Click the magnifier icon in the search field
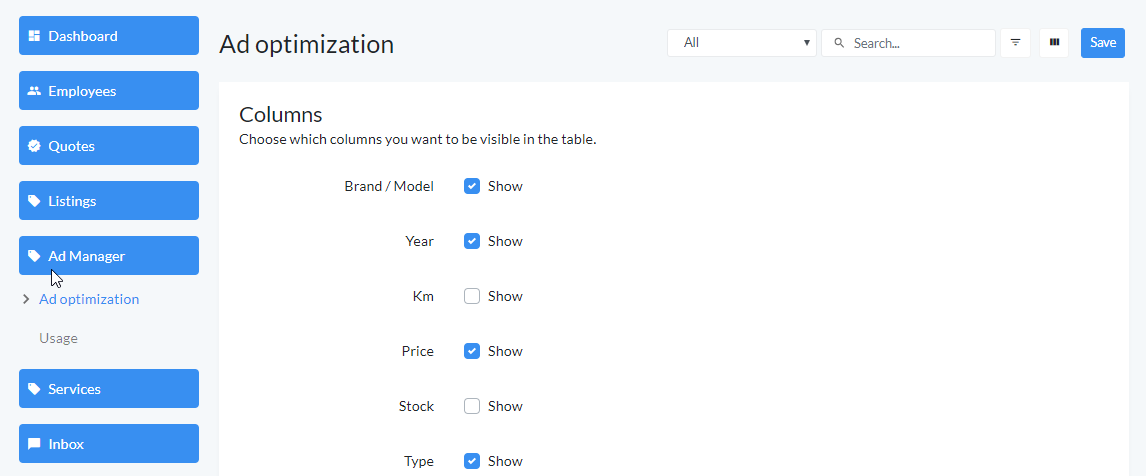 [x=839, y=43]
